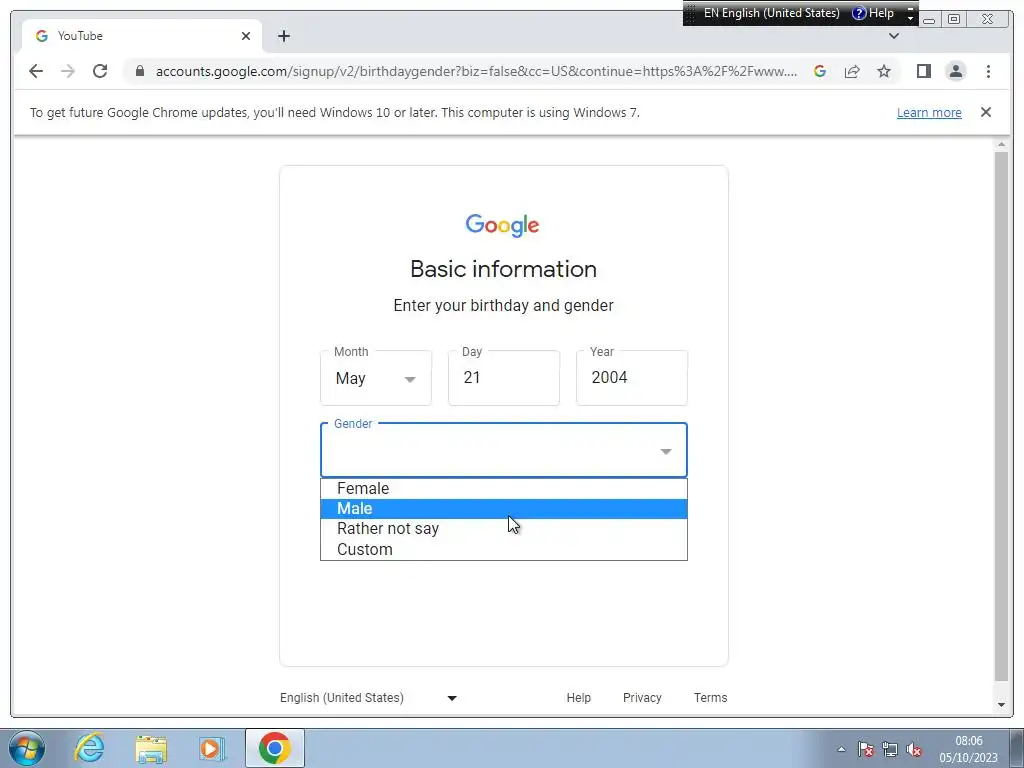Click the page scrollbar up arrow

pyautogui.click(x=1002, y=144)
